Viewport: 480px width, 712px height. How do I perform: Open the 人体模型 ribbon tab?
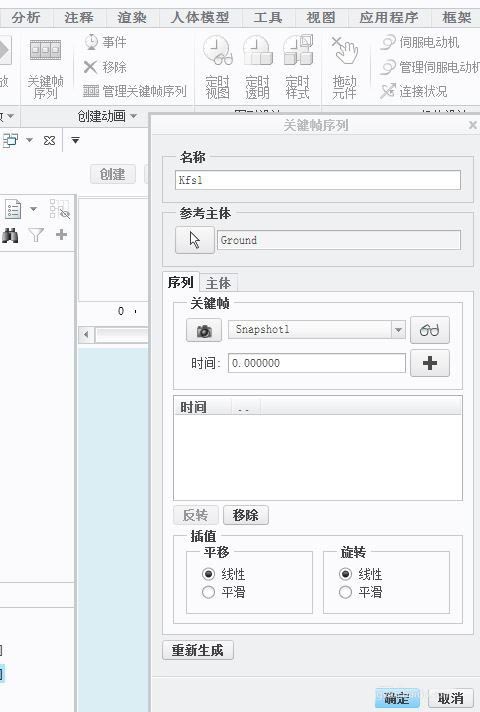(x=200, y=18)
